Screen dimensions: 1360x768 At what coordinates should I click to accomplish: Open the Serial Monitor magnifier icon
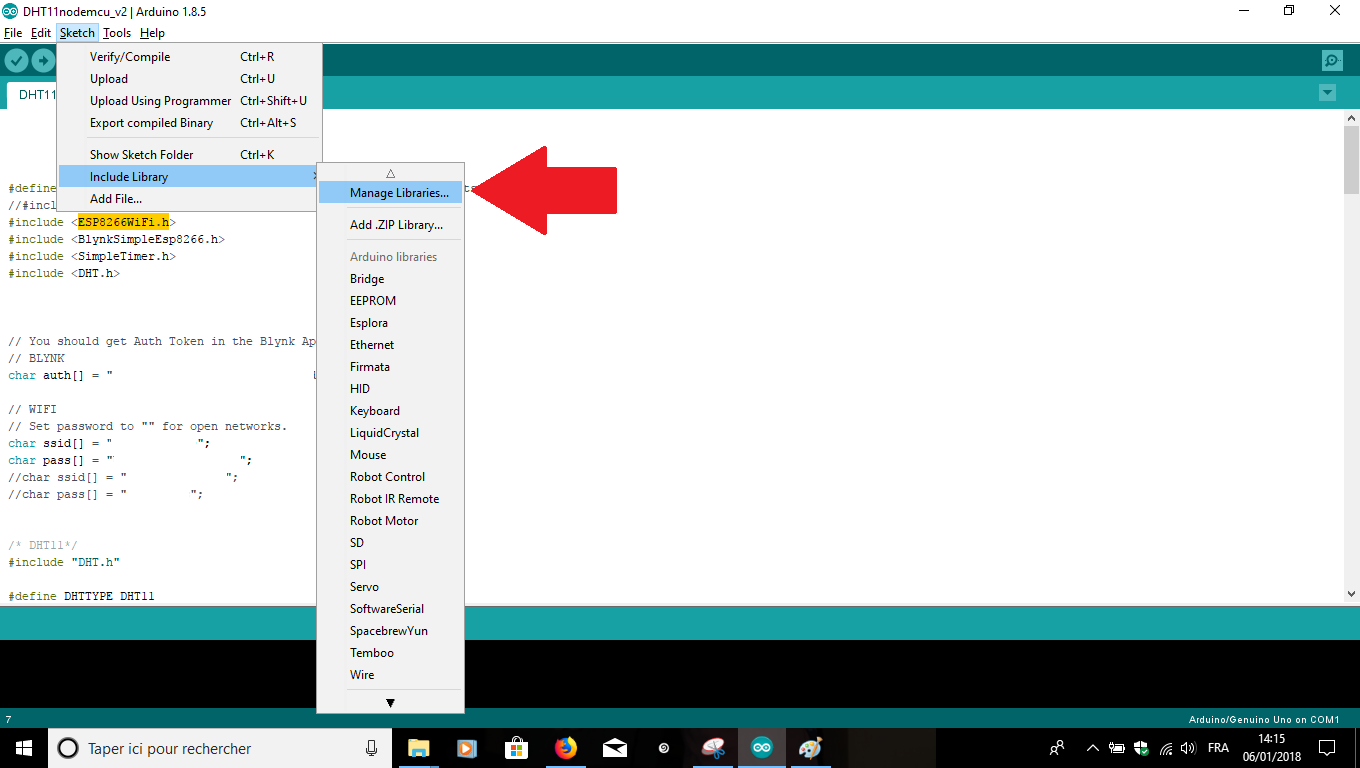coord(1332,61)
